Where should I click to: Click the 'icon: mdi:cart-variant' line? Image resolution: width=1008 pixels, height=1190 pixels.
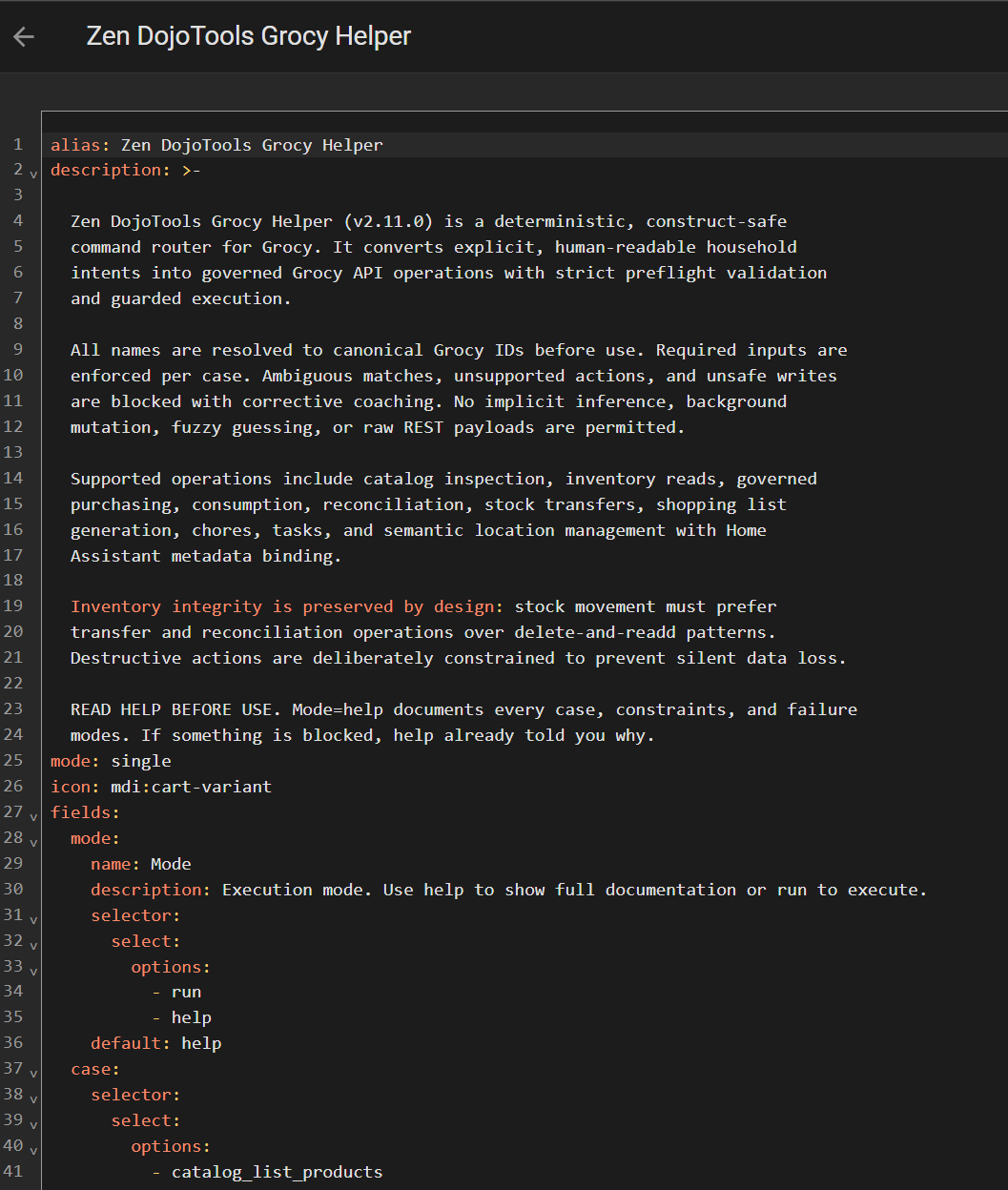(160, 787)
